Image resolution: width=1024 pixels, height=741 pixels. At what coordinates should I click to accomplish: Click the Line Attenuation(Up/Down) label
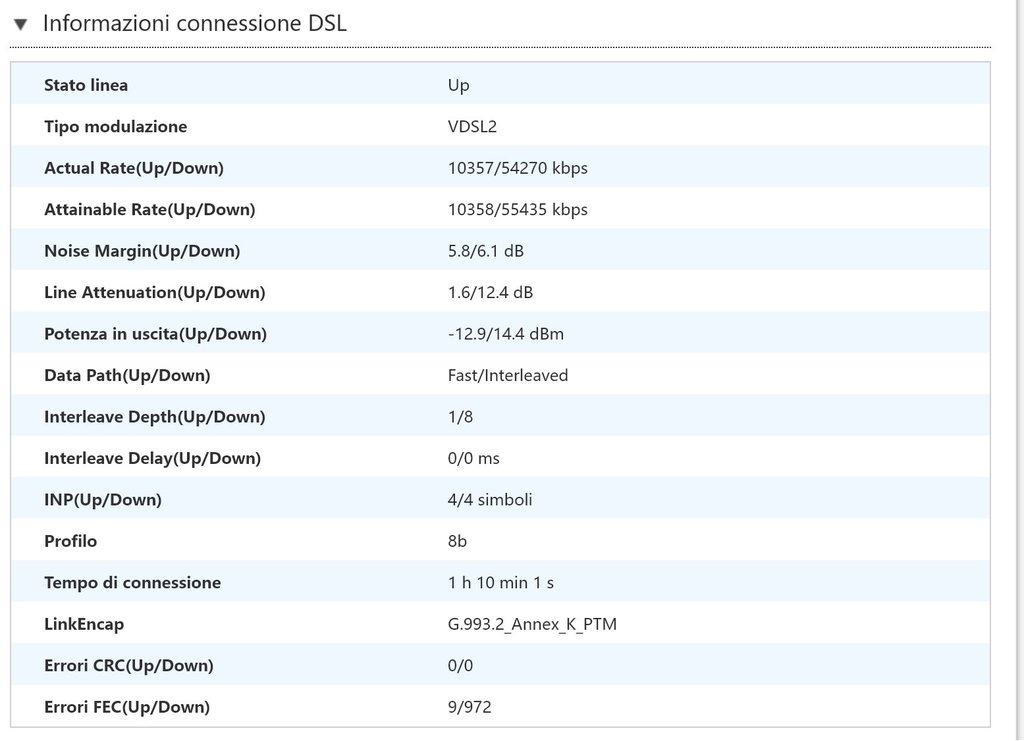pyautogui.click(x=154, y=293)
